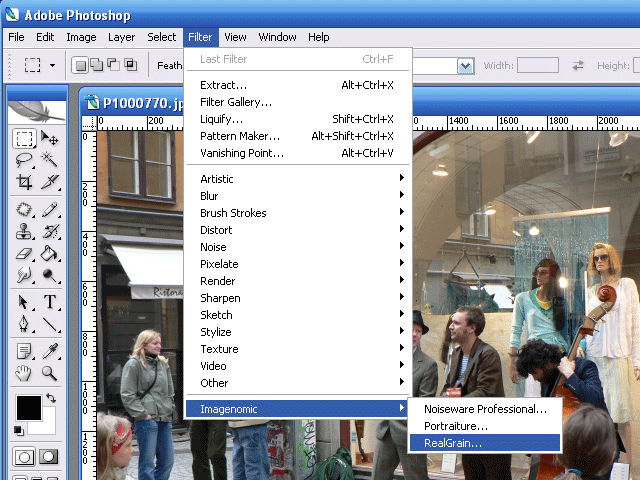
Task: Select the History Brush tool
Action: pyautogui.click(x=50, y=231)
